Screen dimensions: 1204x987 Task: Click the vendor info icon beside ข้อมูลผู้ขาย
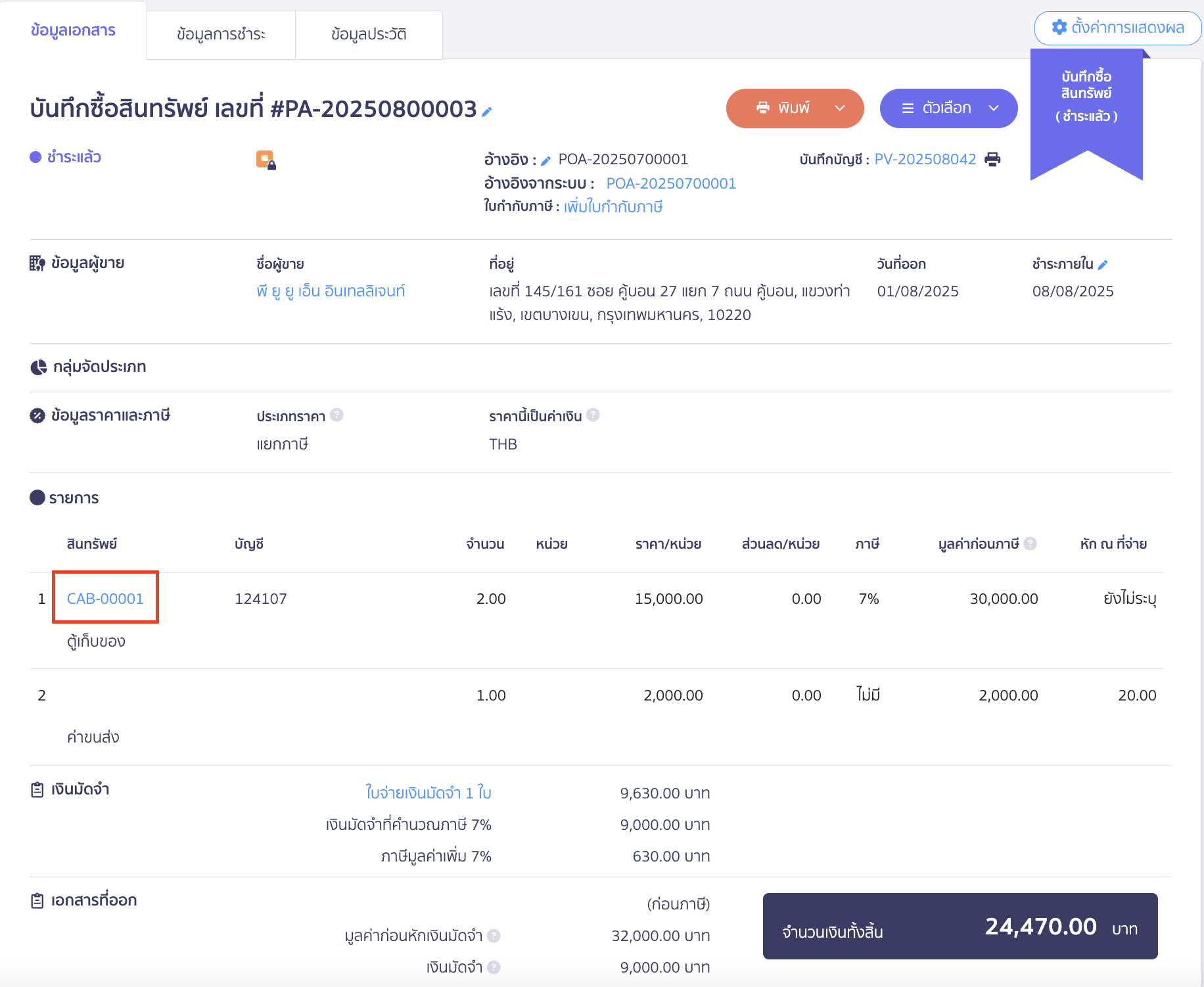coord(36,262)
